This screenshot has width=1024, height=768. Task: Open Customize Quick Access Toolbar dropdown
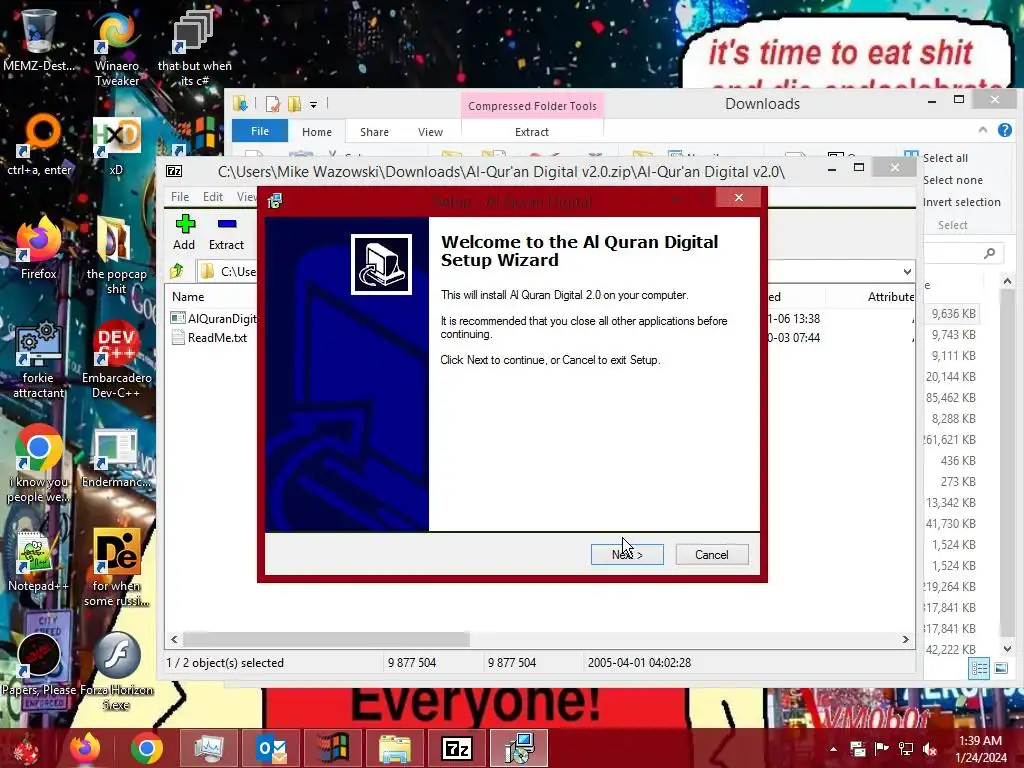point(313,104)
